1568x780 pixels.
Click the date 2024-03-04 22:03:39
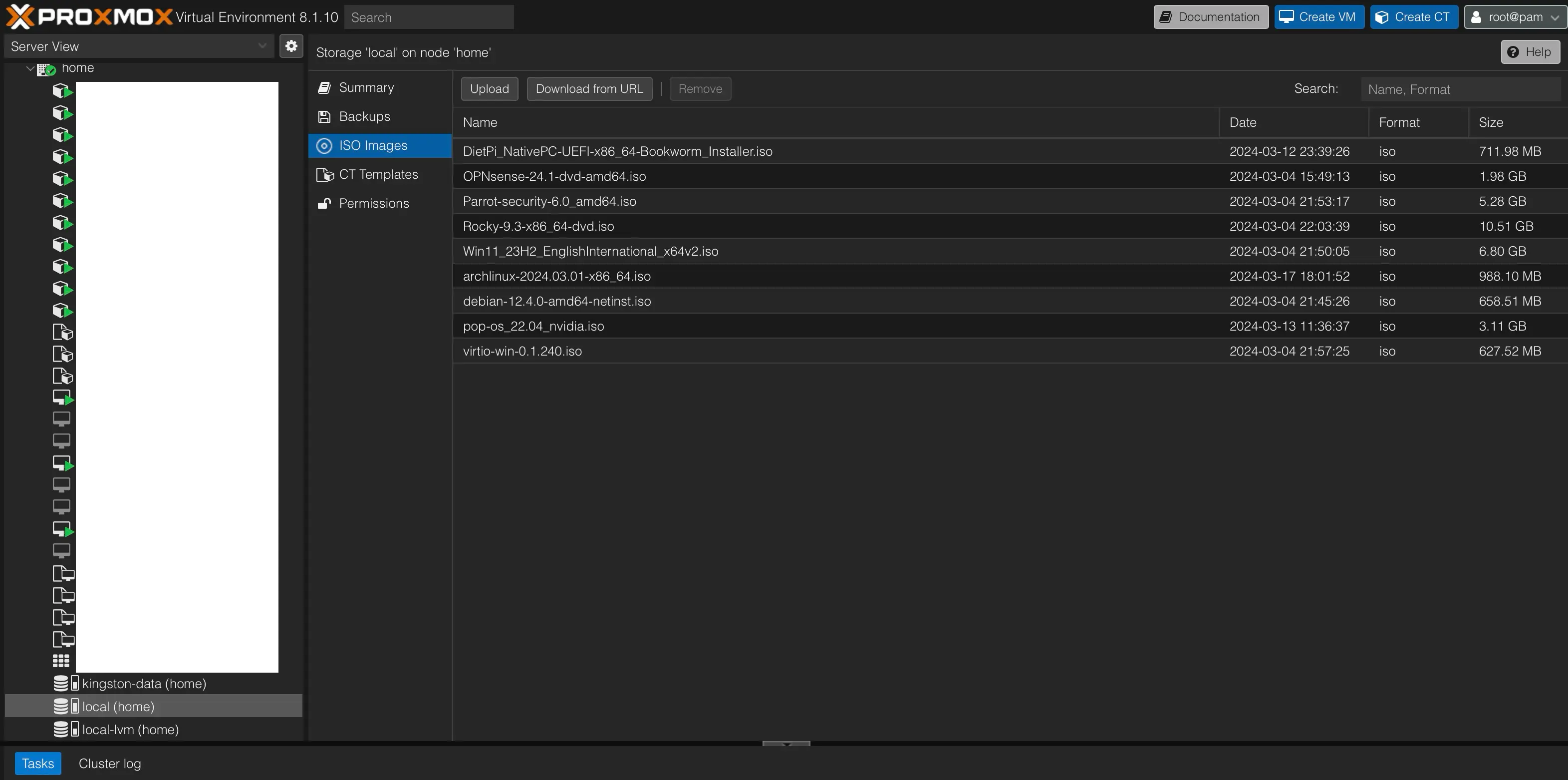[x=1289, y=226]
